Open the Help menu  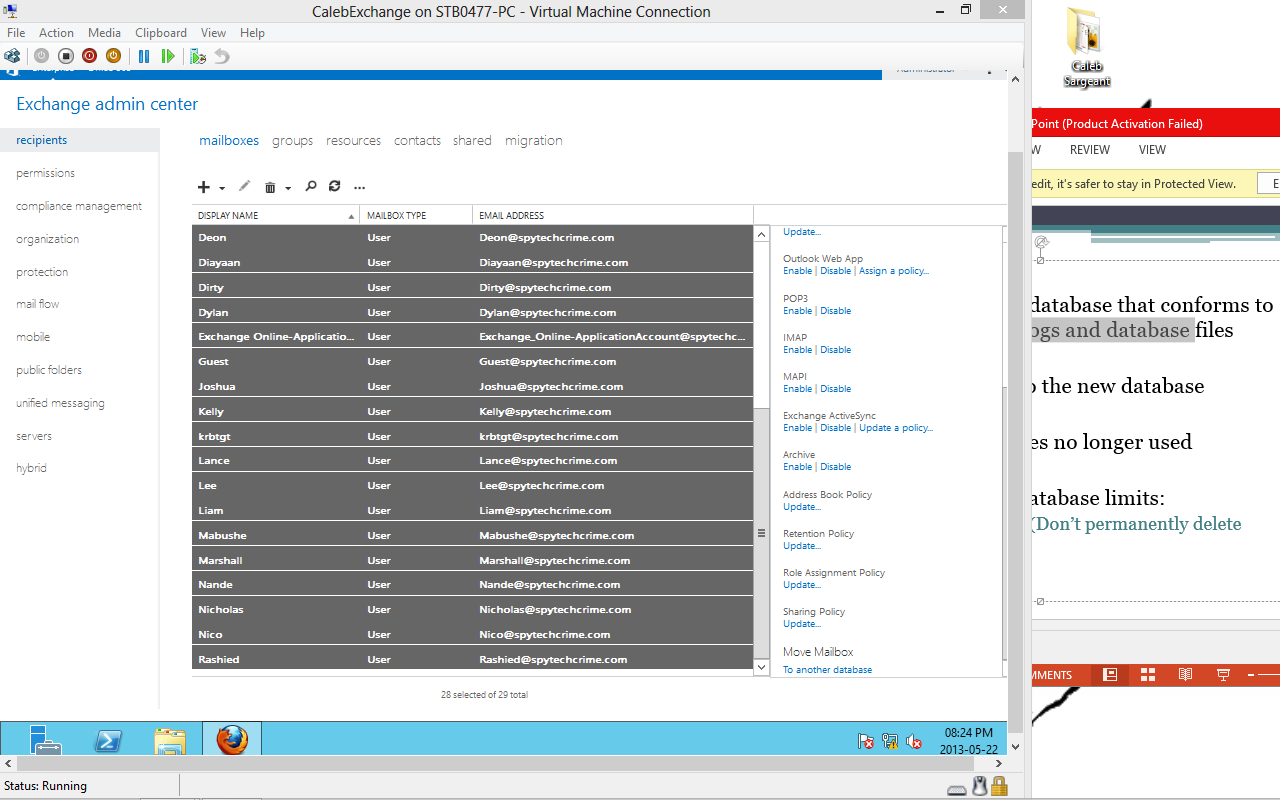point(252,33)
